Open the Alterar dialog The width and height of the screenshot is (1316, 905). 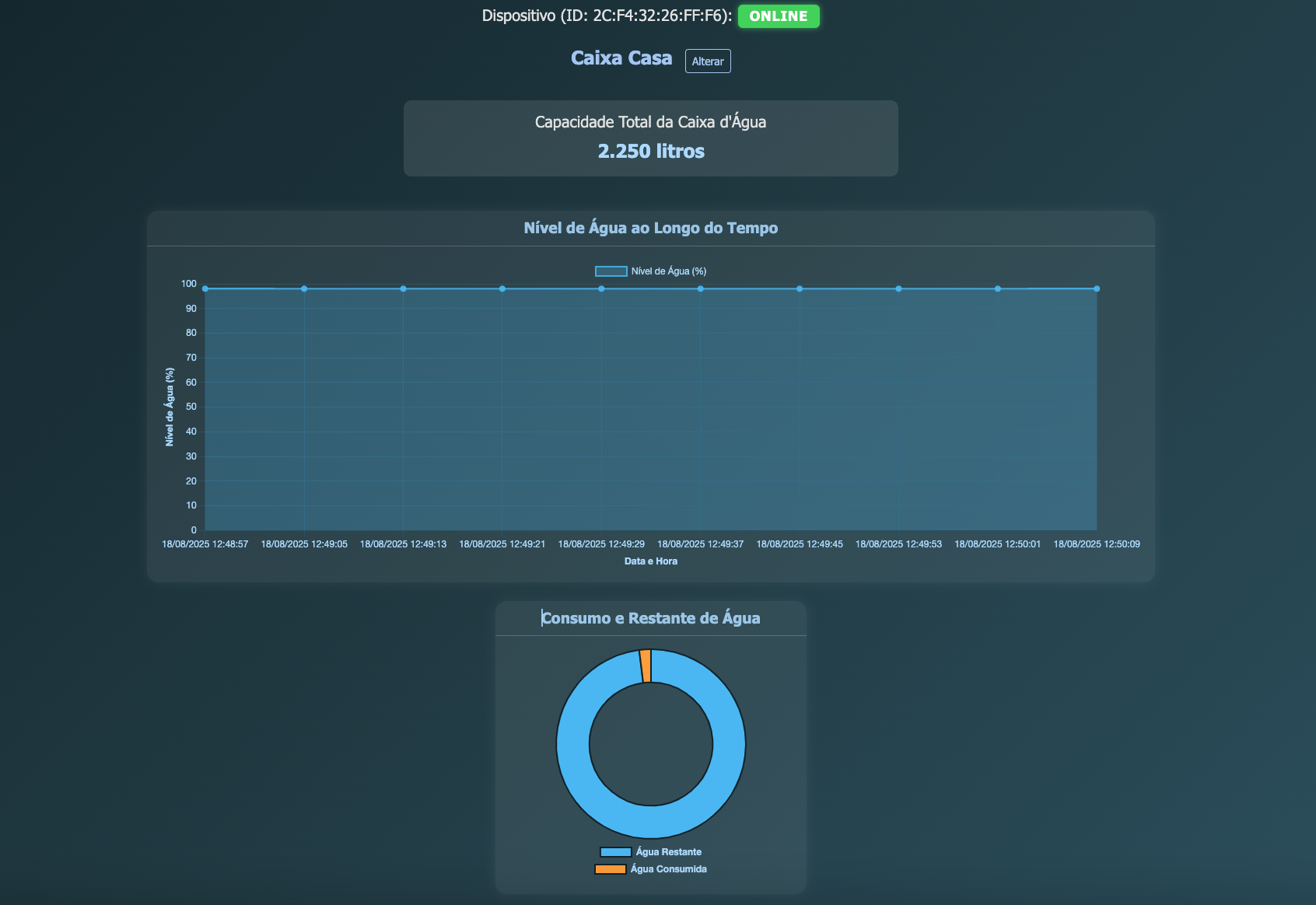click(707, 61)
